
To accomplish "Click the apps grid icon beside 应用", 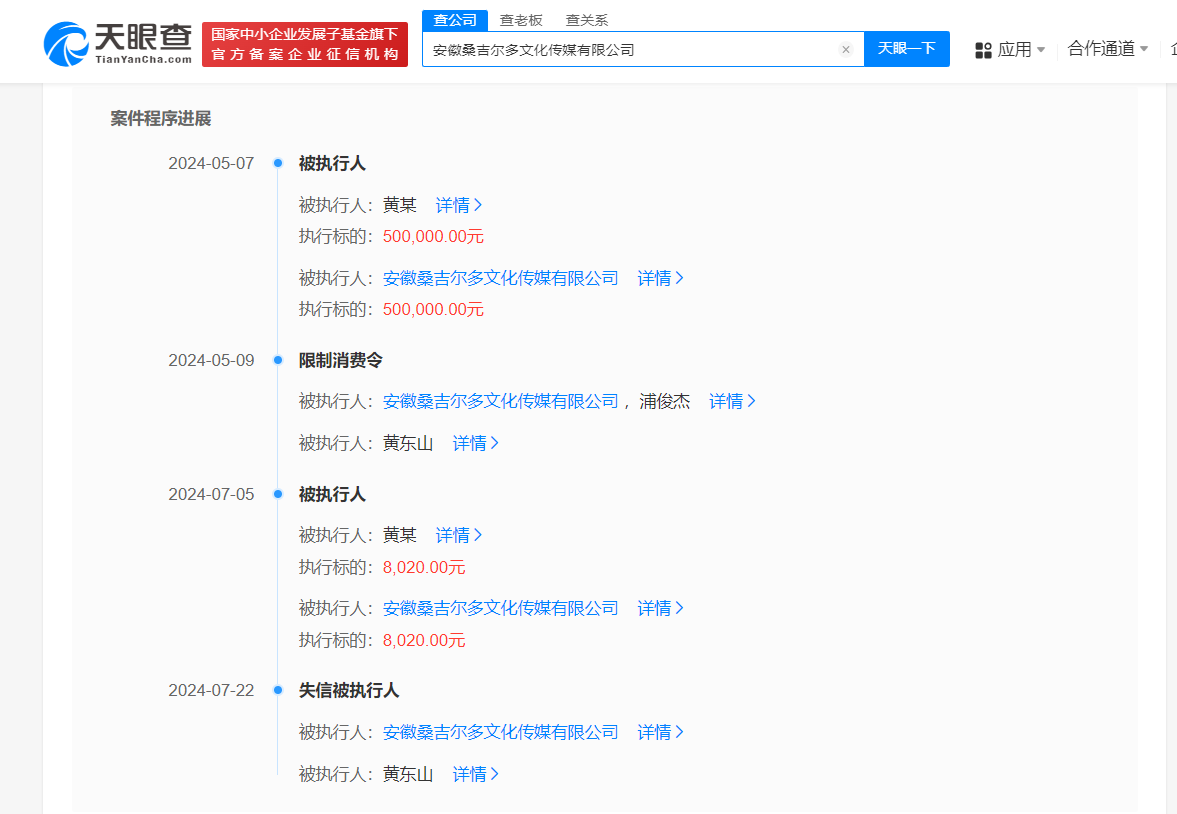I will point(982,49).
